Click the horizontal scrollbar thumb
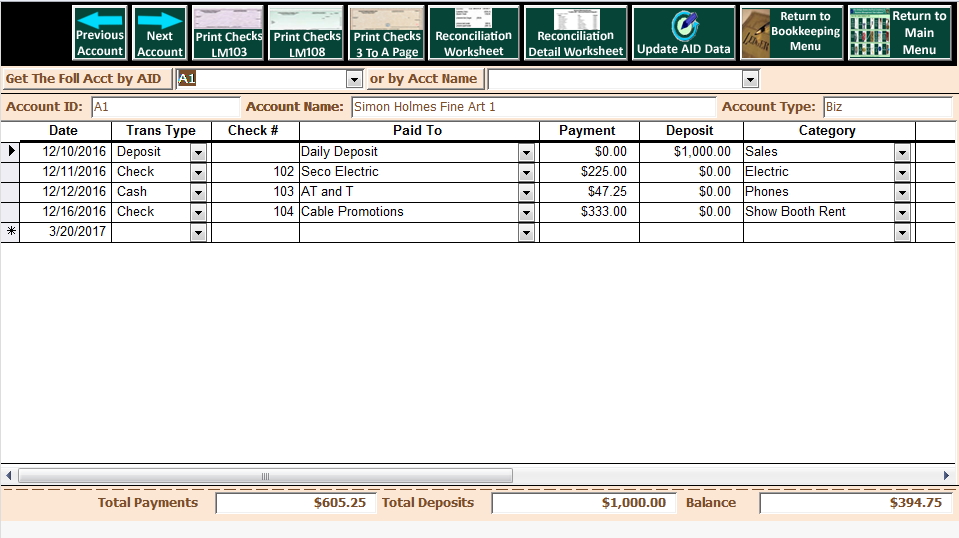This screenshot has width=959, height=538. coord(265,476)
